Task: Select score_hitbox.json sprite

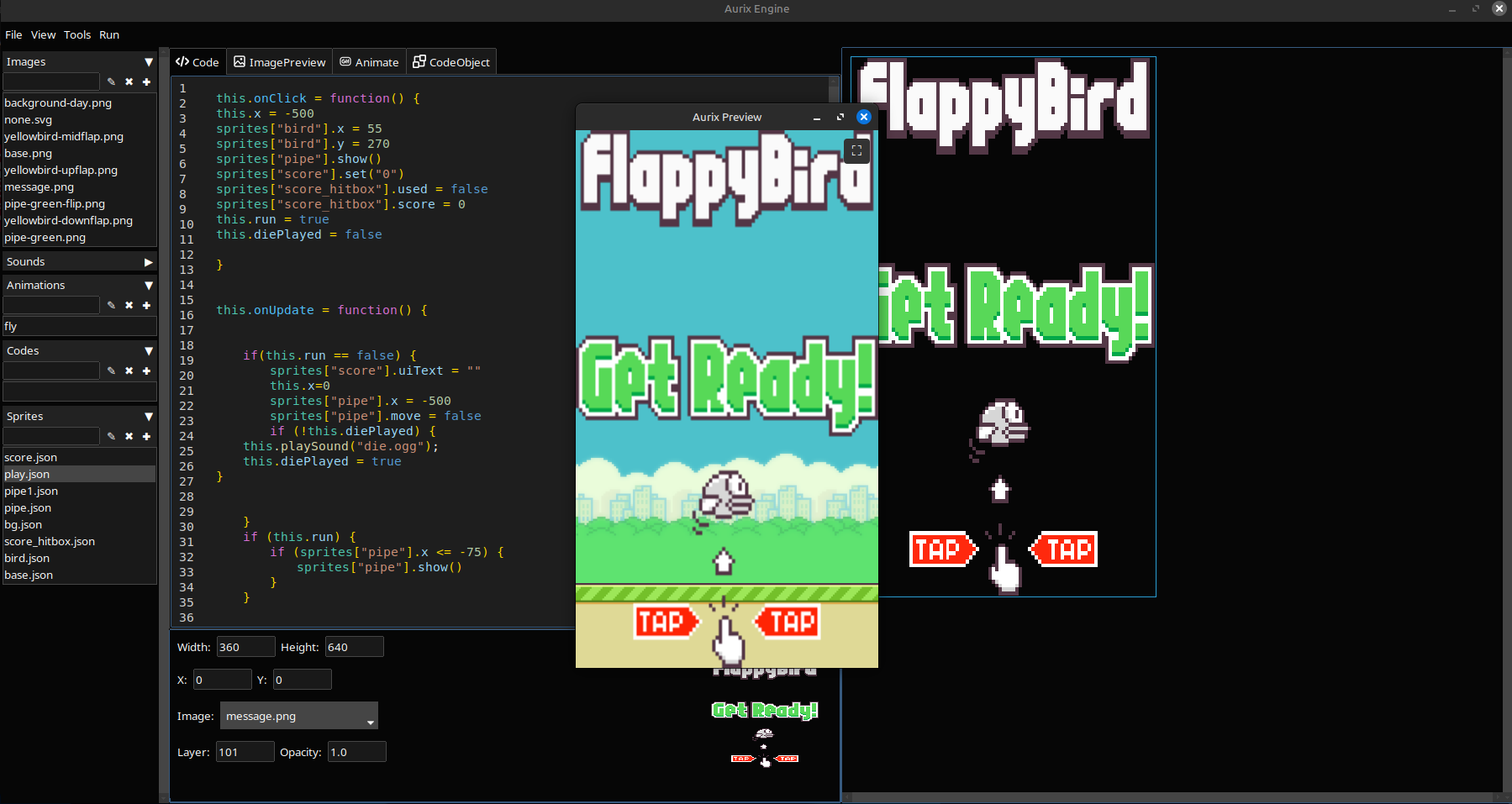Action: (80, 541)
